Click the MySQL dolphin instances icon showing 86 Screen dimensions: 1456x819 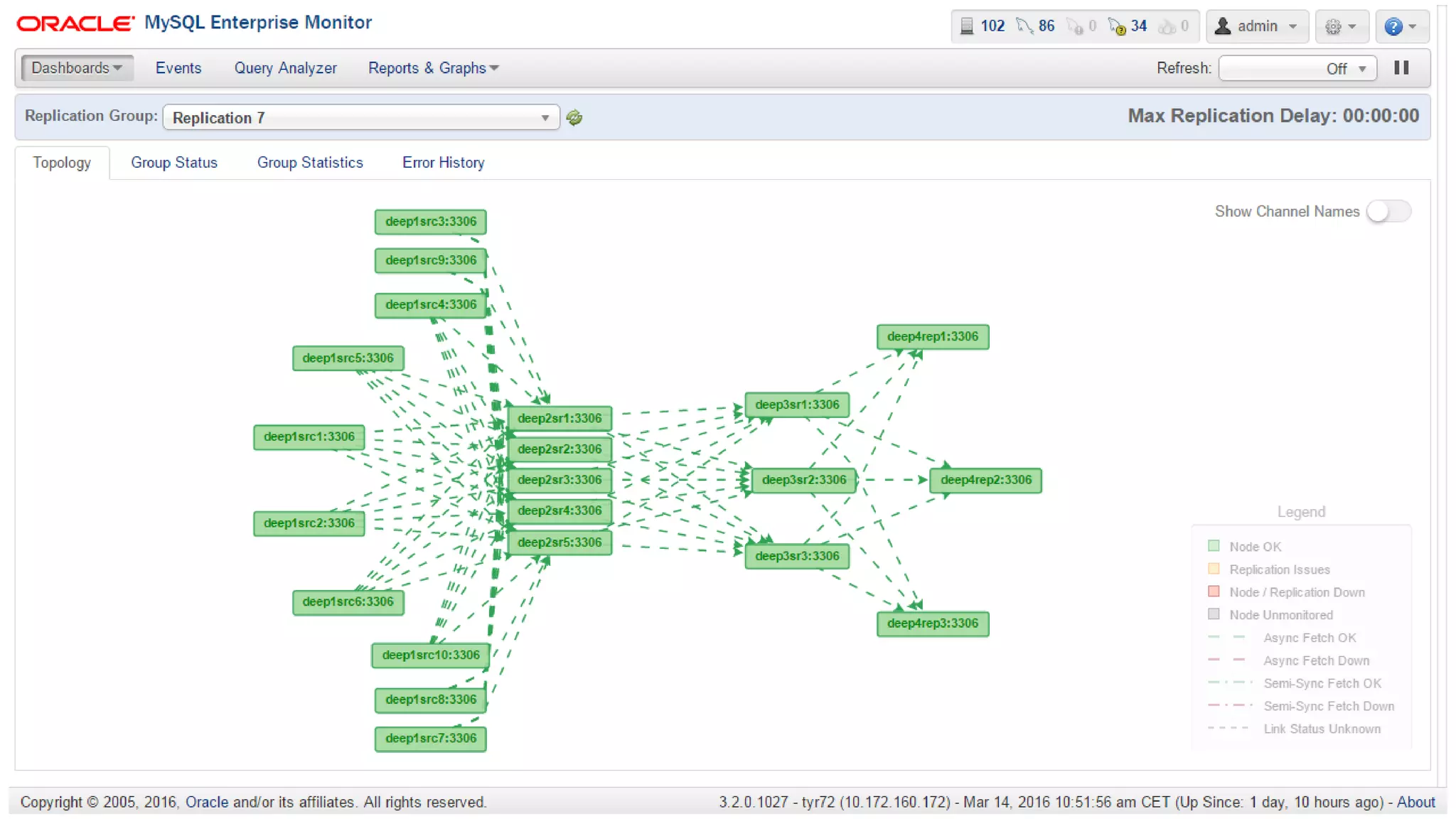click(1024, 26)
